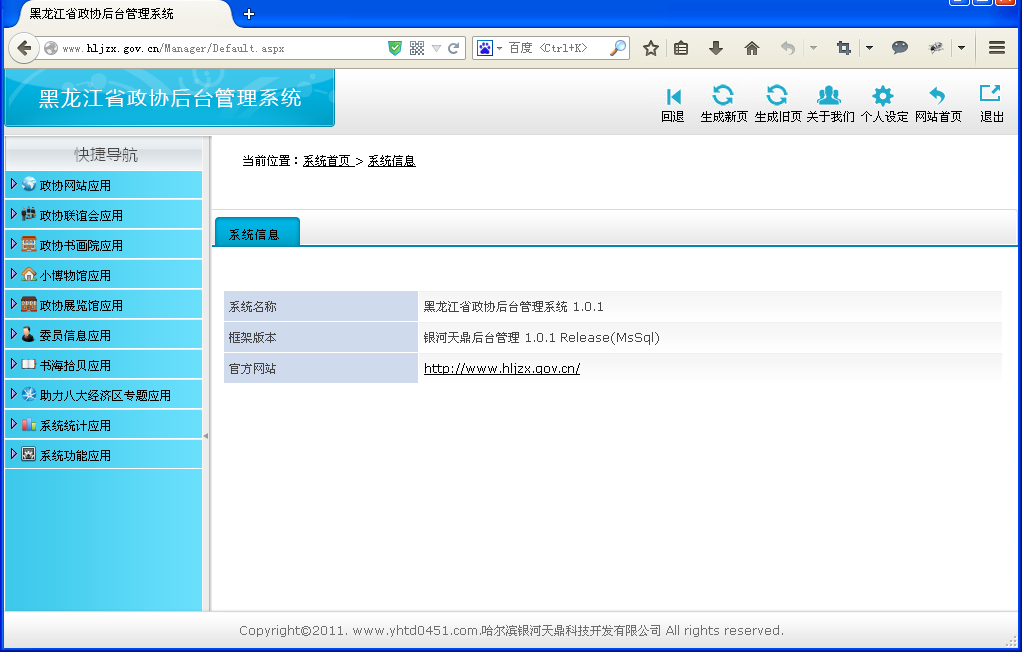Click the browser back arrow button
Image resolution: width=1022 pixels, height=652 pixels.
point(24,48)
